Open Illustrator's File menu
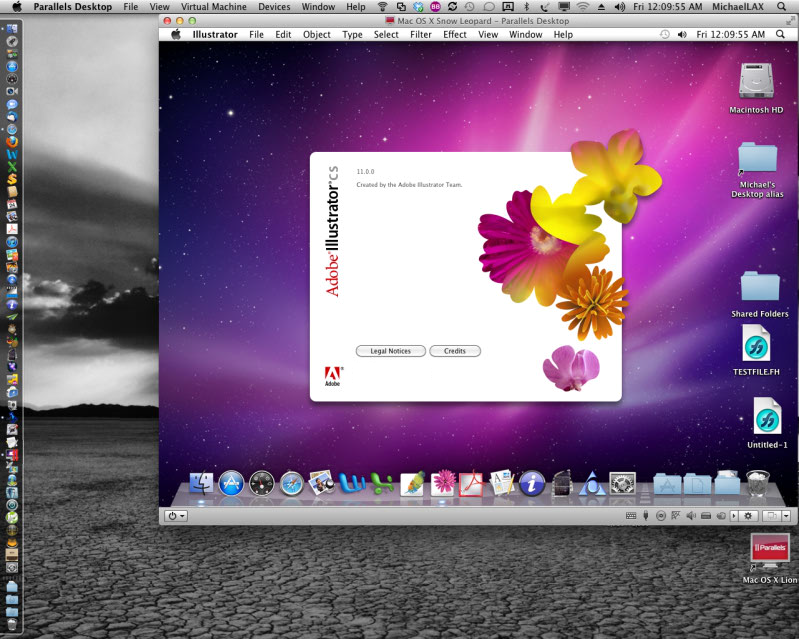799x639 pixels. [256, 34]
